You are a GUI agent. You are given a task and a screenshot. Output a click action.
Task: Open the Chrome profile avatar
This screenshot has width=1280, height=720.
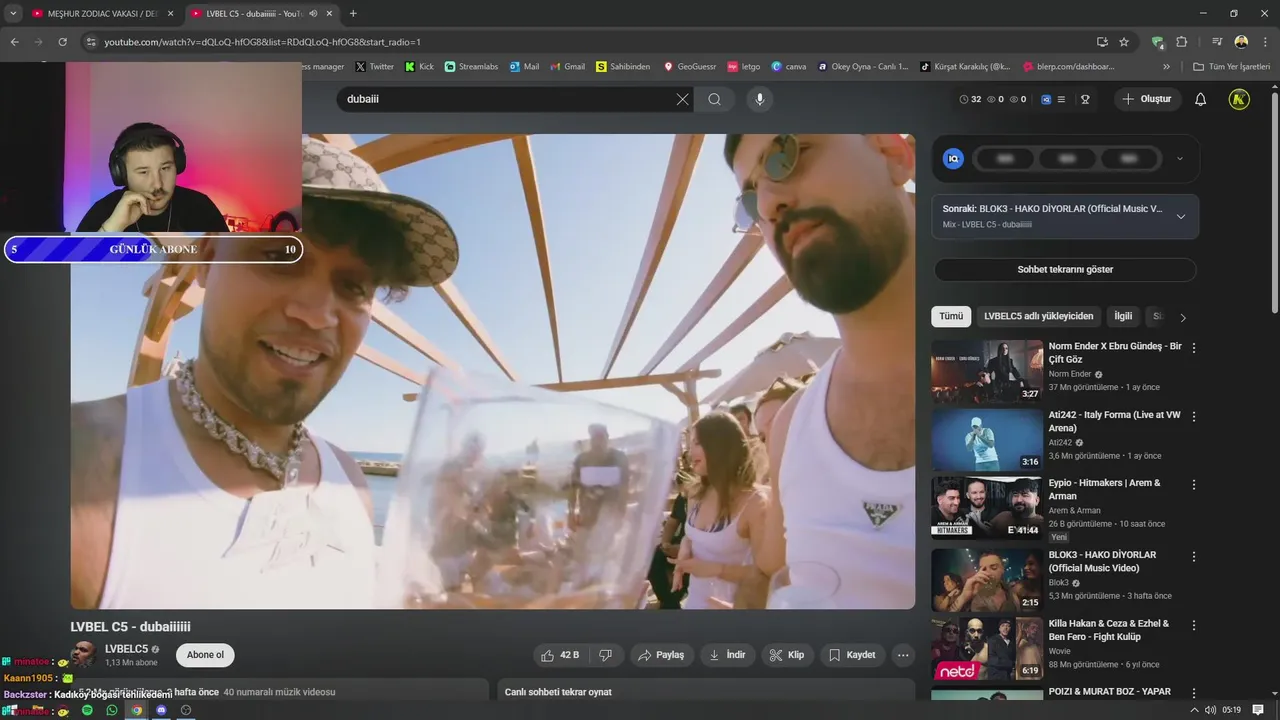click(x=1241, y=42)
